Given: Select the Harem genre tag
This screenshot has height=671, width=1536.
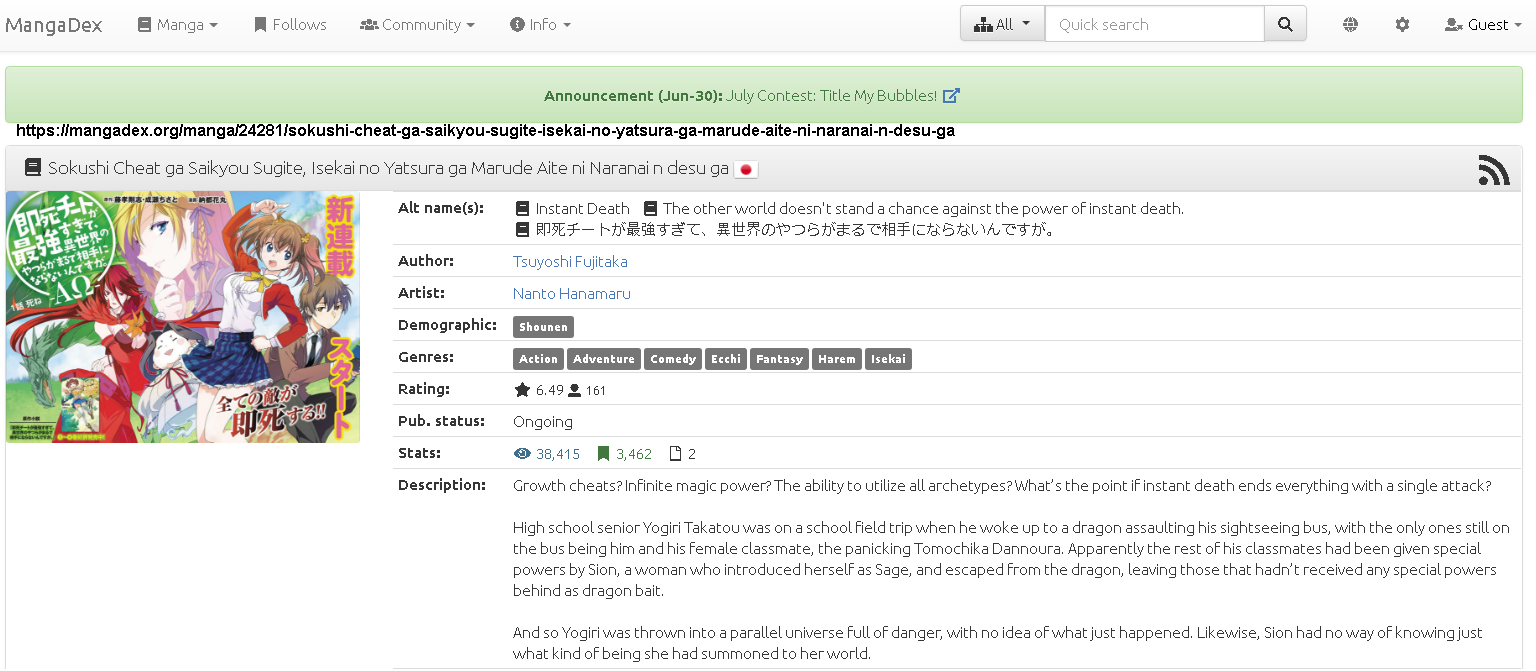Looking at the screenshot, I should [837, 359].
